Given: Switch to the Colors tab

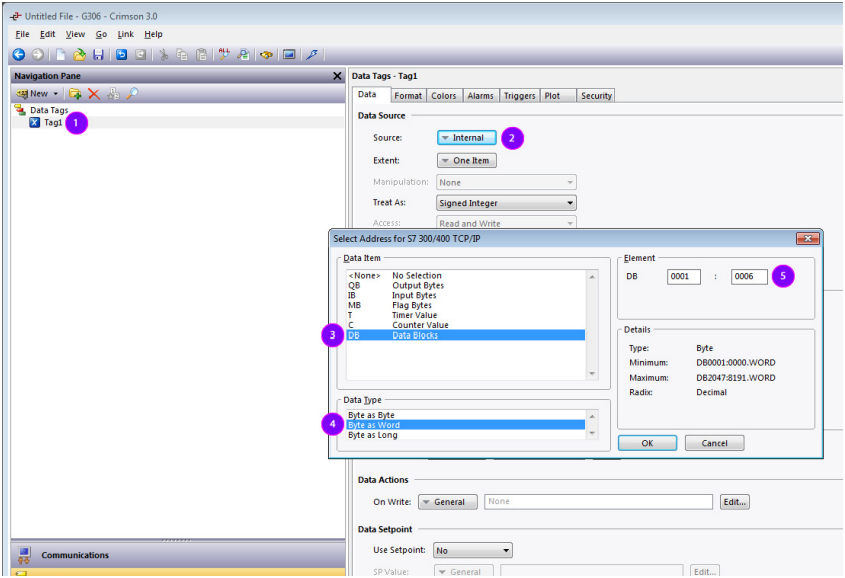Looking at the screenshot, I should point(444,95).
